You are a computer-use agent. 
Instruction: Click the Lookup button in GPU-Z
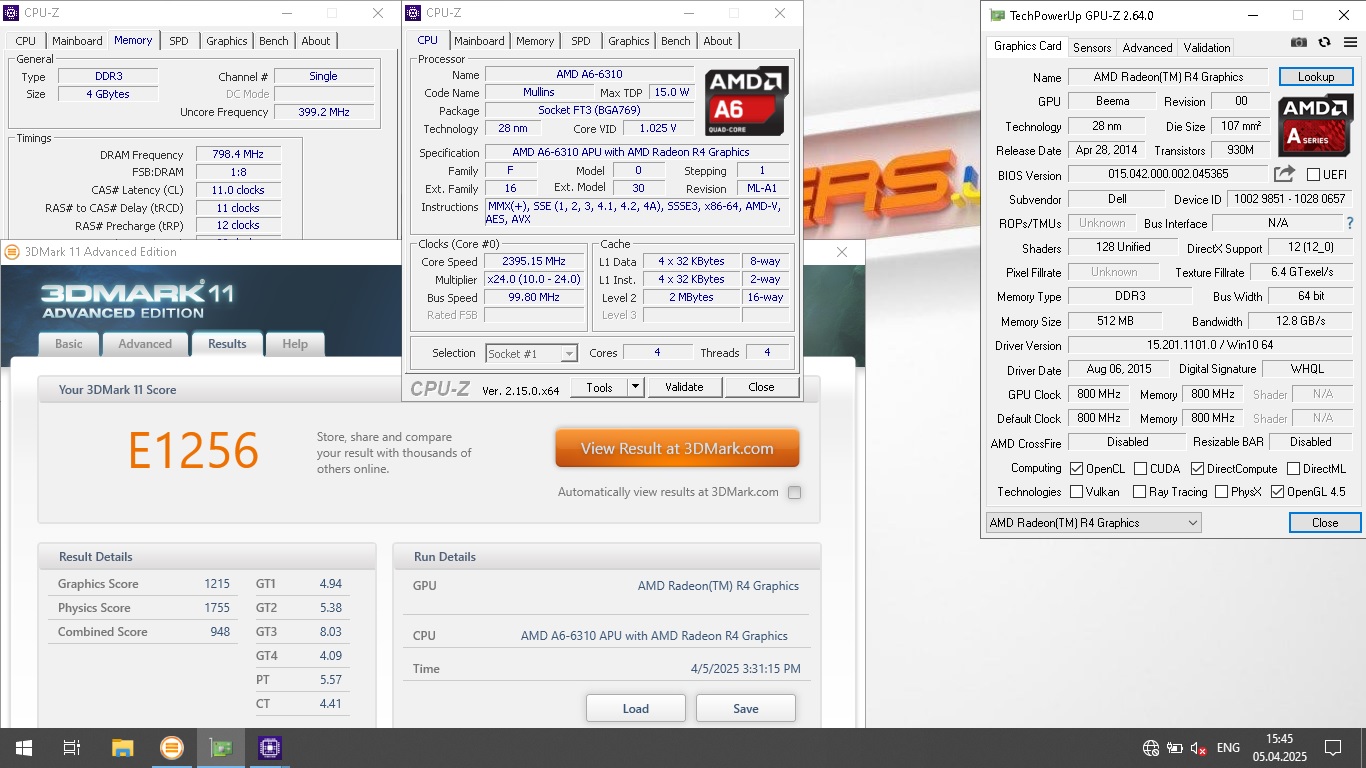click(1316, 77)
